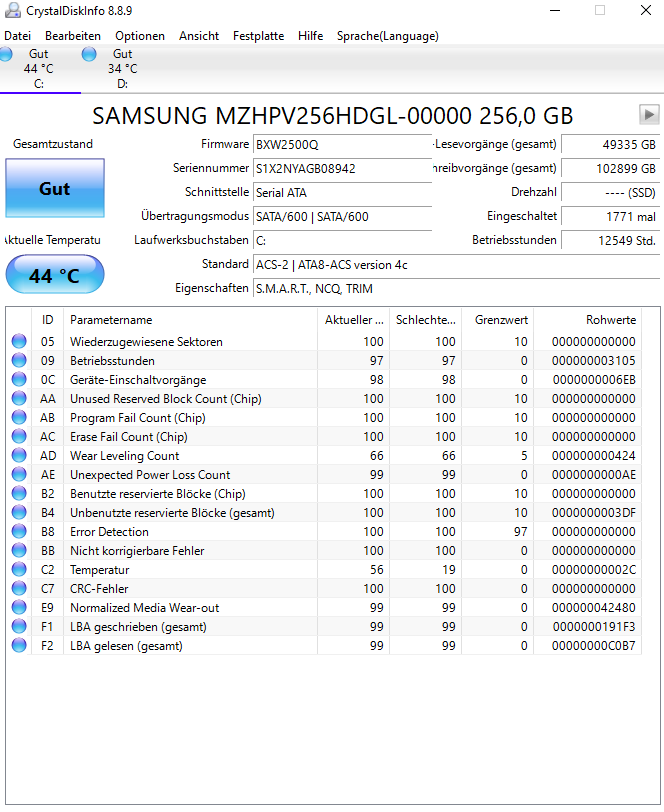Screen dimensions: 664x812
Task: Click status orb for Unbenutzte reservierte Blöcke
Action: (x=19, y=512)
